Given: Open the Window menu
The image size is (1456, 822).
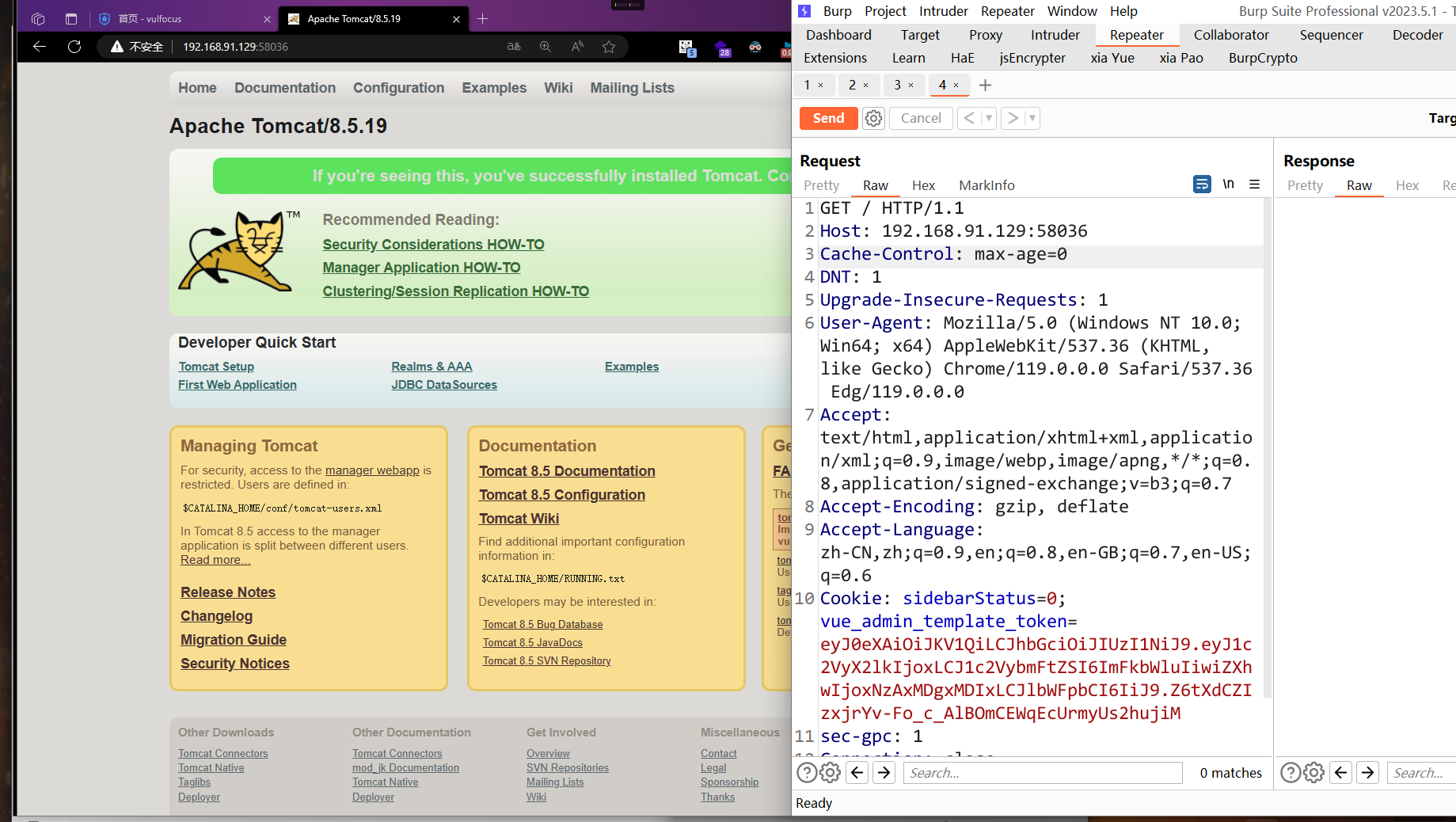Looking at the screenshot, I should coord(1072,11).
